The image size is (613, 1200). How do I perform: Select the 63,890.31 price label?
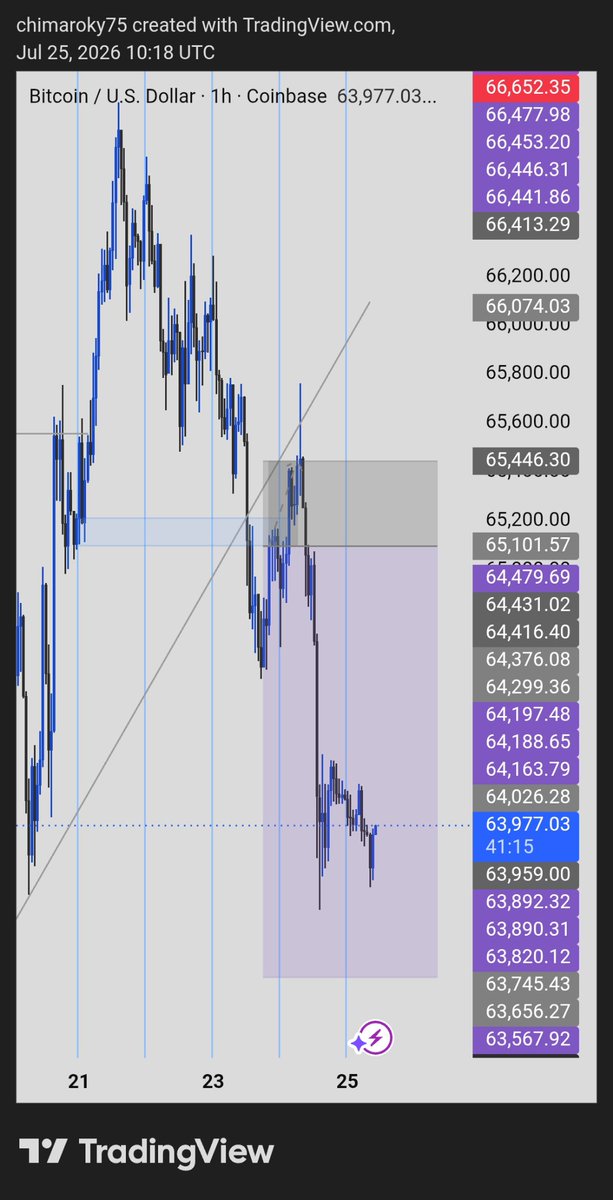coord(526,929)
